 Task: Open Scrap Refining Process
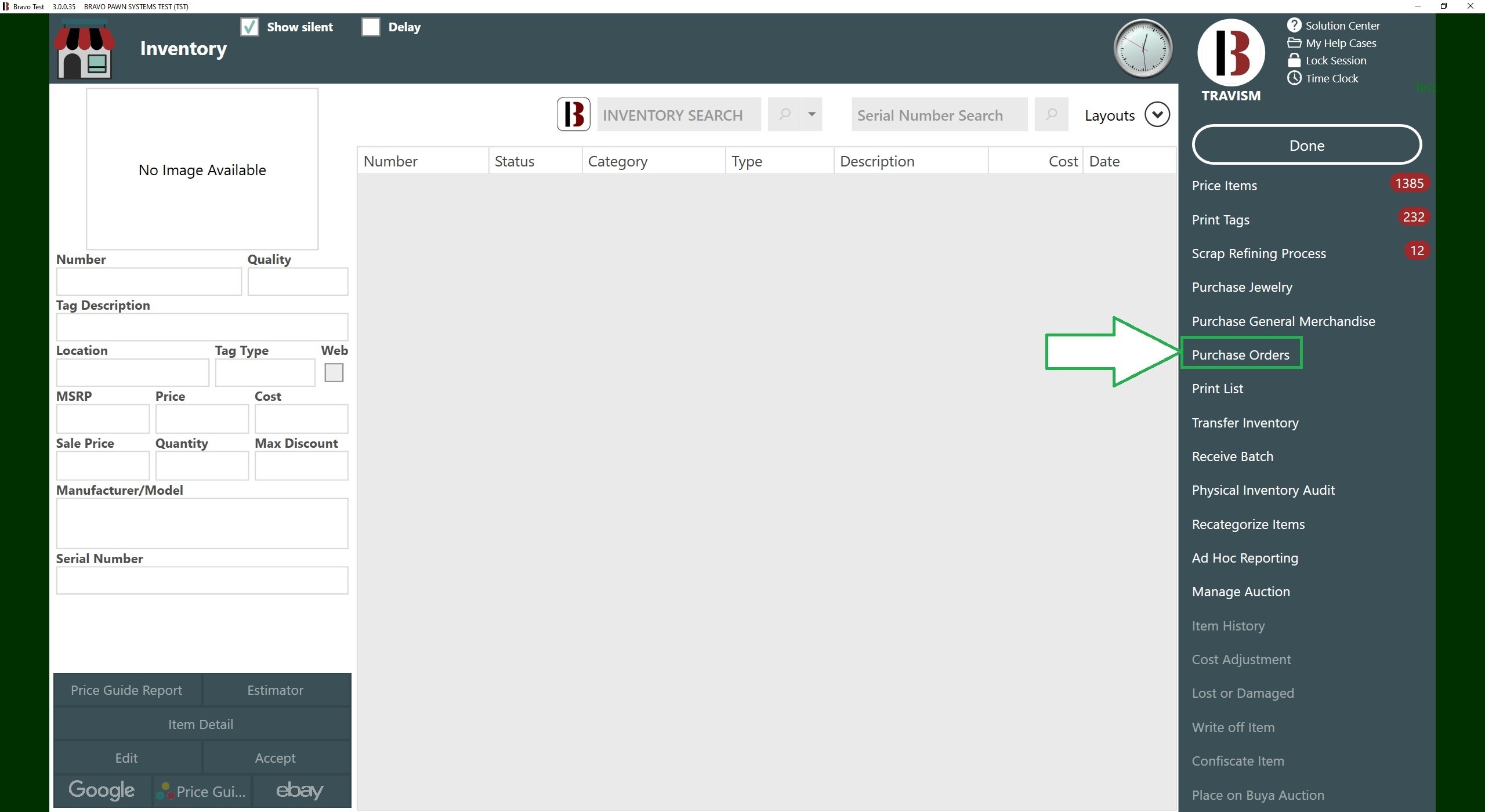[1259, 253]
